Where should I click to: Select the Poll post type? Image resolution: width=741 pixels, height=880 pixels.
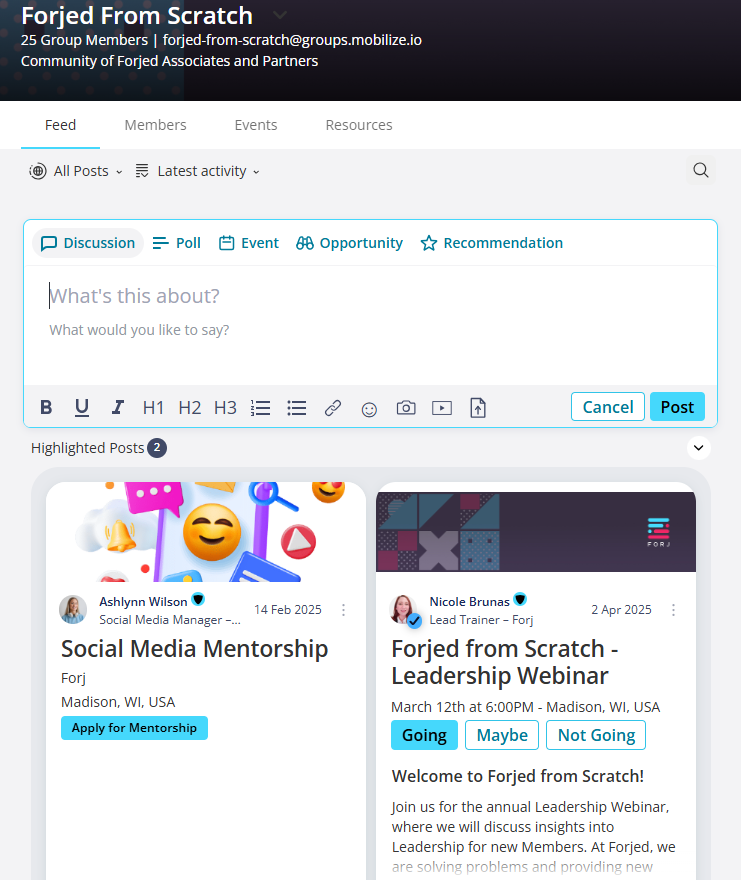[x=177, y=243]
